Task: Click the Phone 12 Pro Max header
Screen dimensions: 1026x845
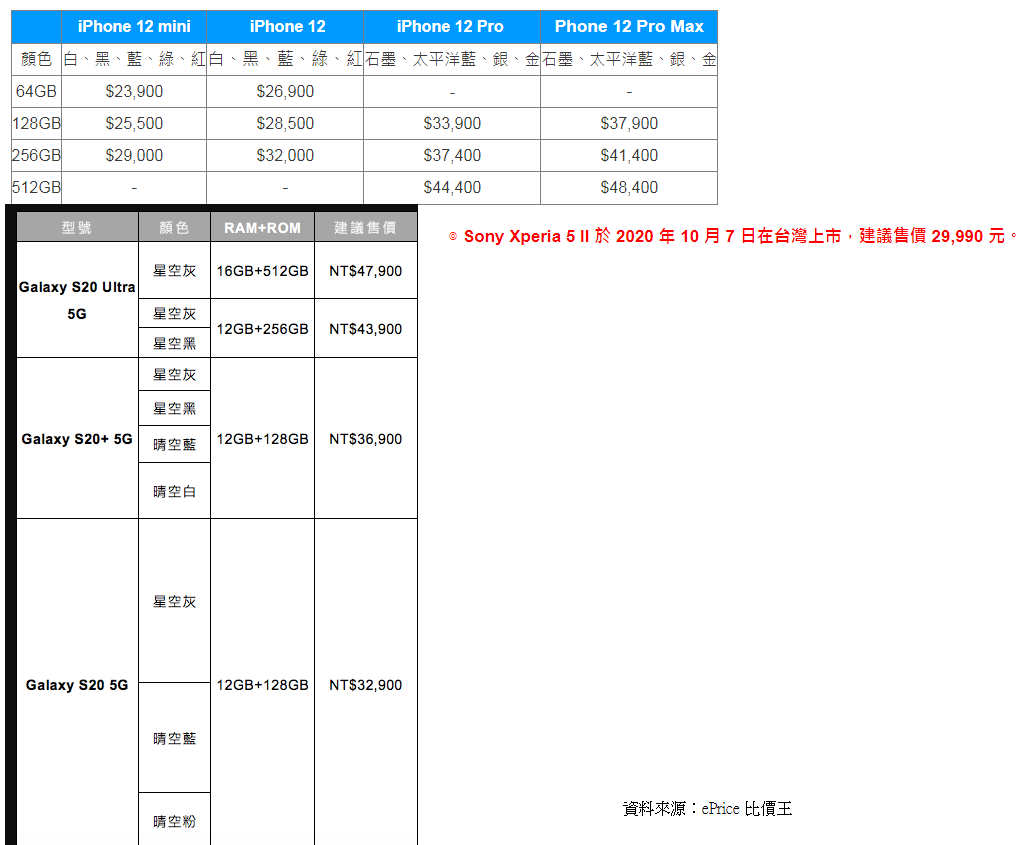Action: (x=629, y=26)
